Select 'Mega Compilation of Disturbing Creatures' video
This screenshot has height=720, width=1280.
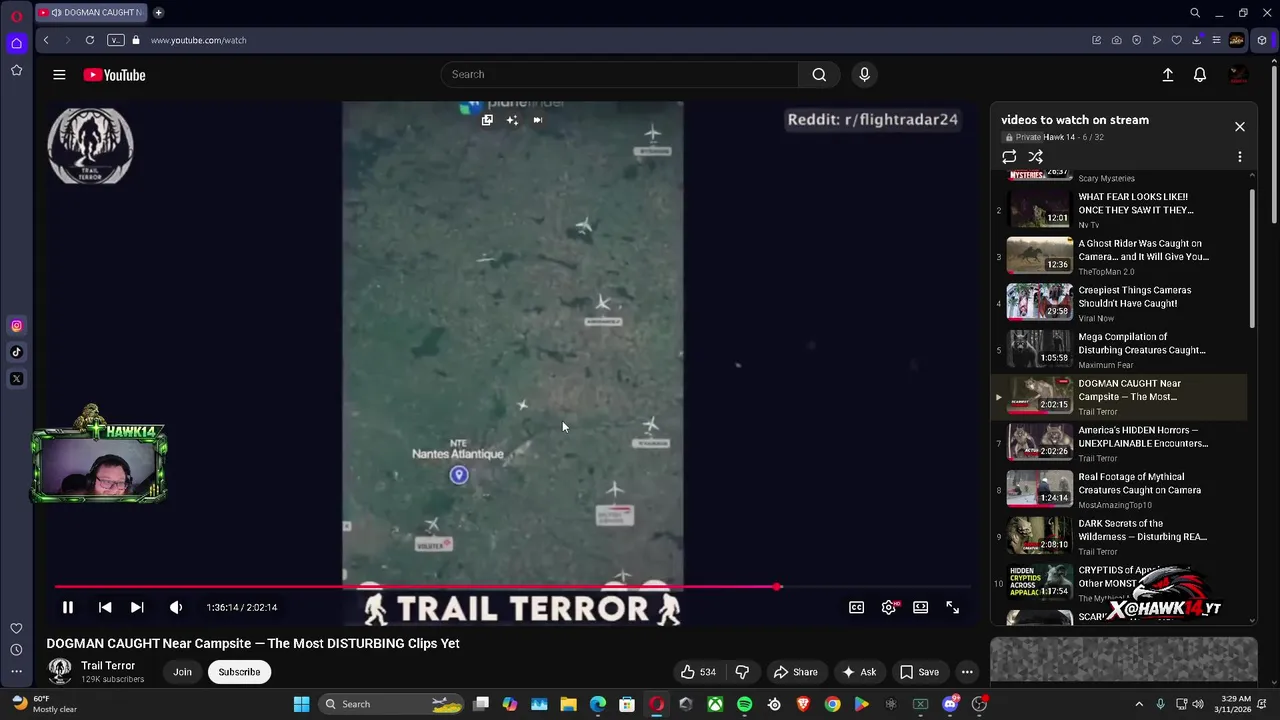1120,350
